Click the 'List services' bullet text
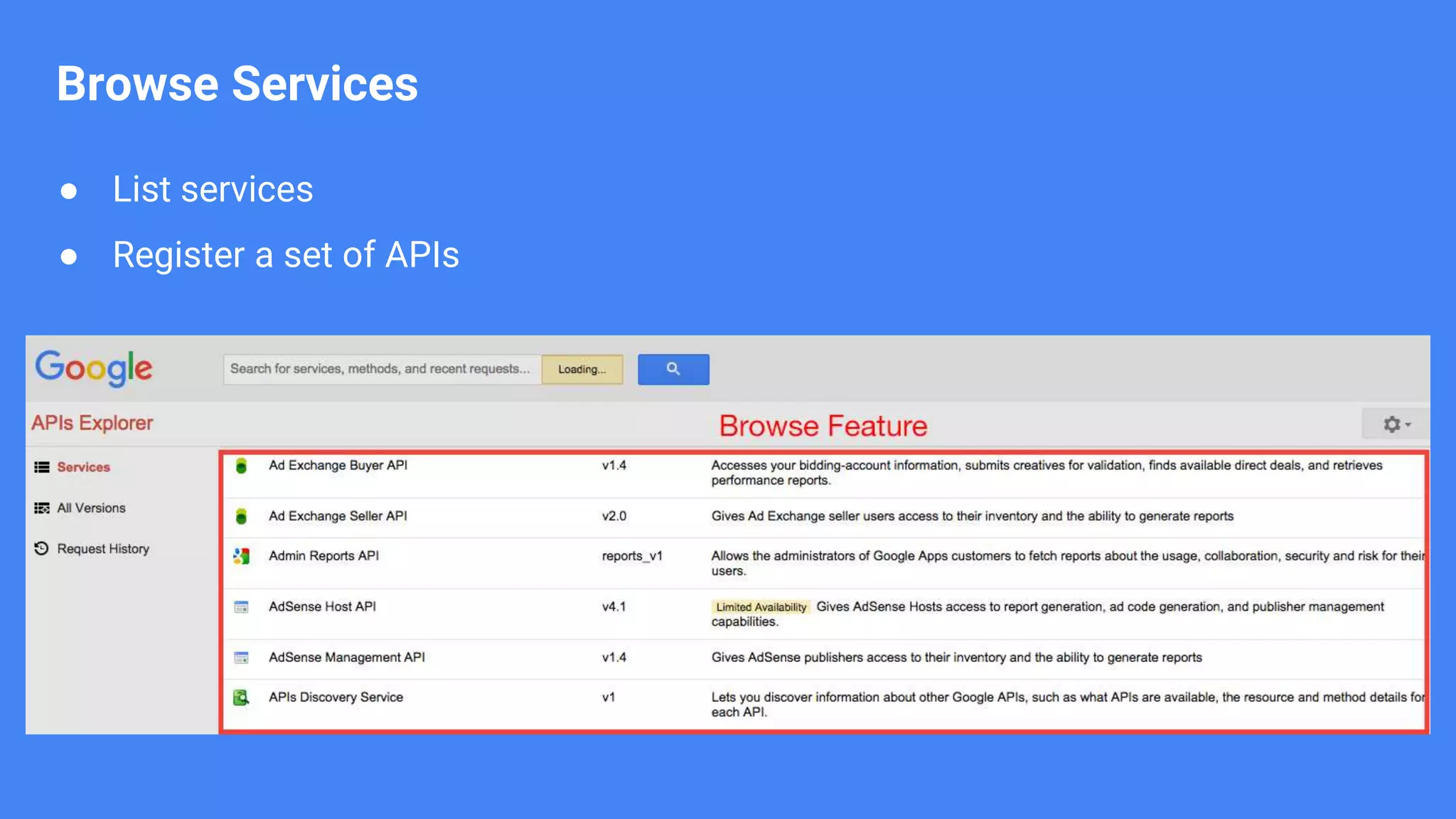 (x=213, y=189)
